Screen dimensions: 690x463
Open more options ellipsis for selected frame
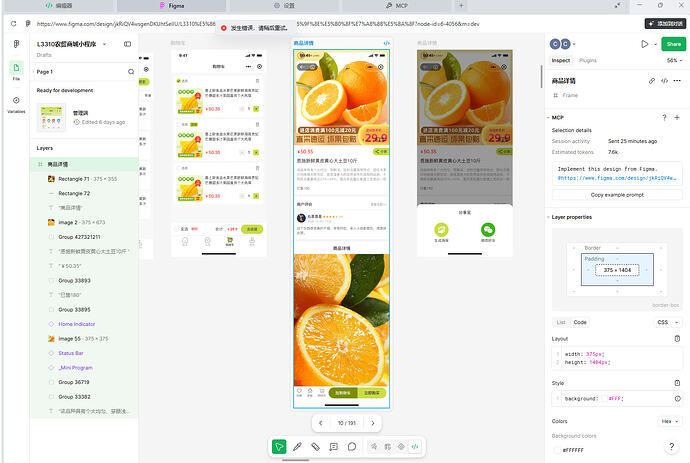click(677, 81)
